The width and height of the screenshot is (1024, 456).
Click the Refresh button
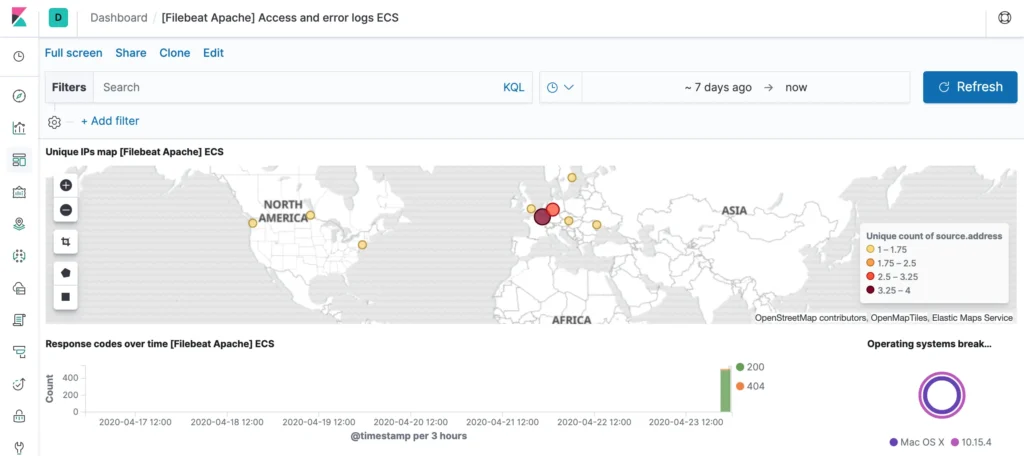(x=970, y=87)
